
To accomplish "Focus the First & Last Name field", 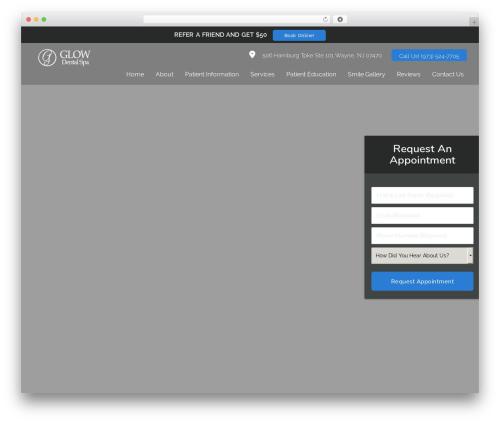I will coord(422,195).
